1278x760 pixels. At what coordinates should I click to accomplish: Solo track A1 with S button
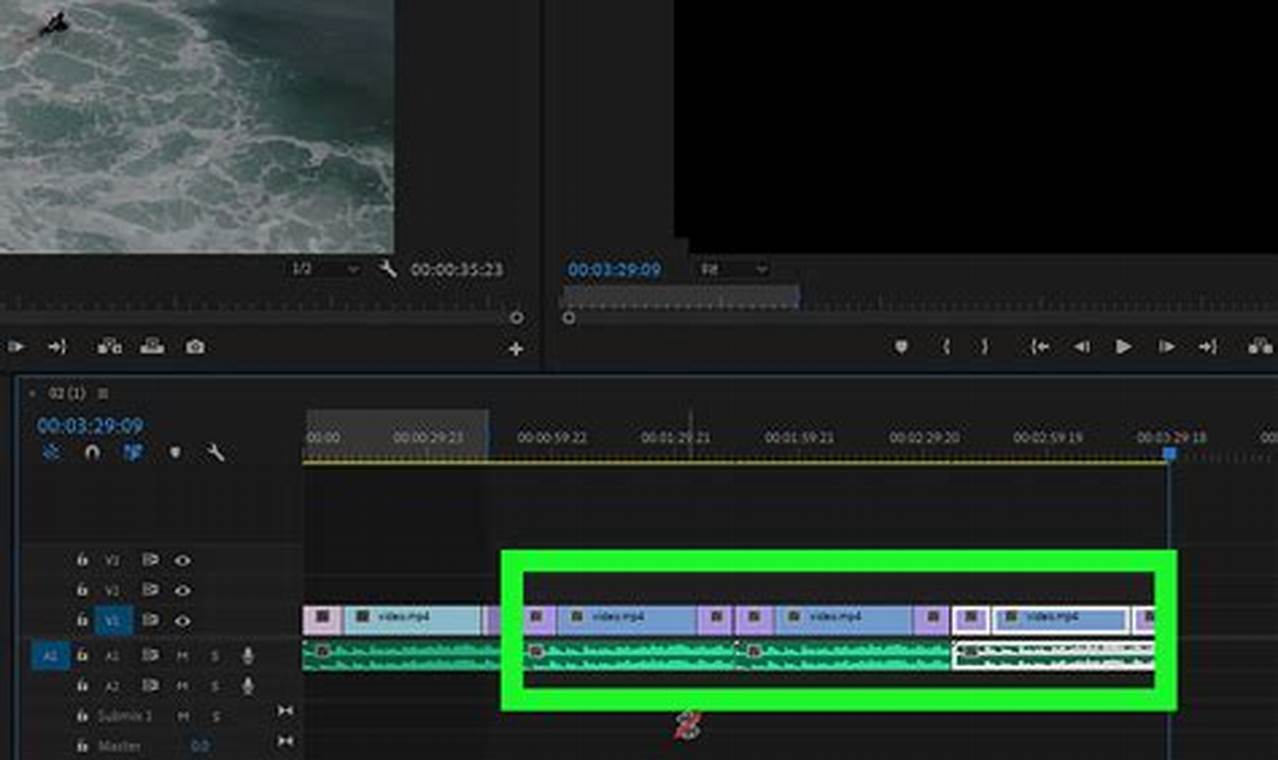(214, 656)
